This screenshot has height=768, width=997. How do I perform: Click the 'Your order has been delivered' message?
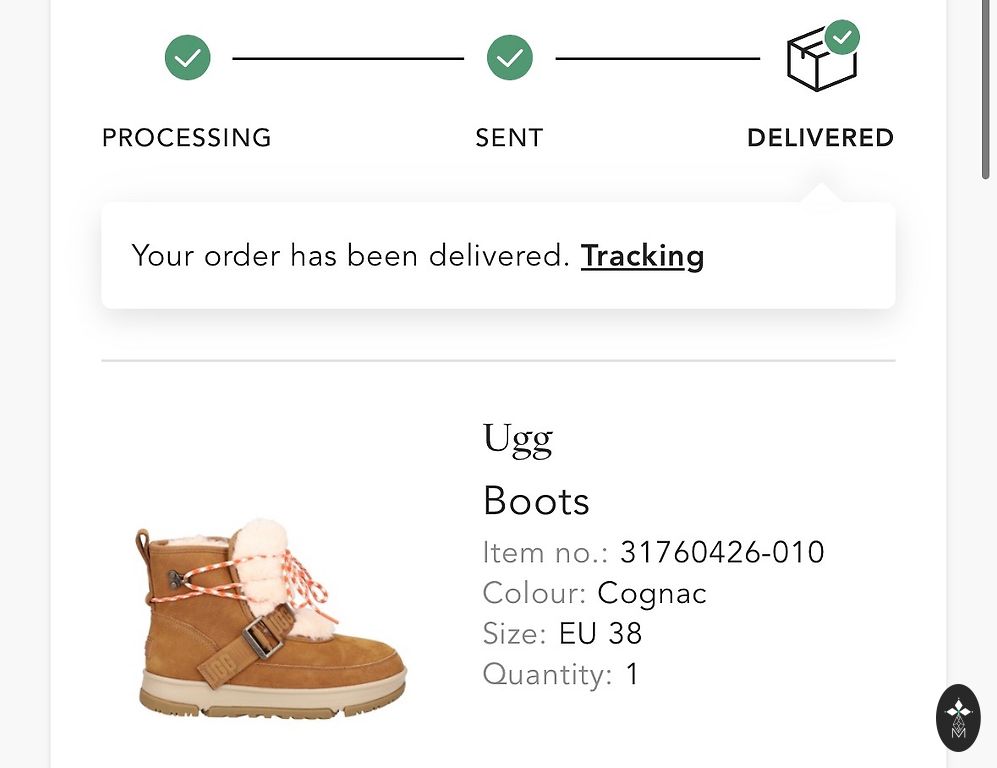pyautogui.click(x=350, y=256)
